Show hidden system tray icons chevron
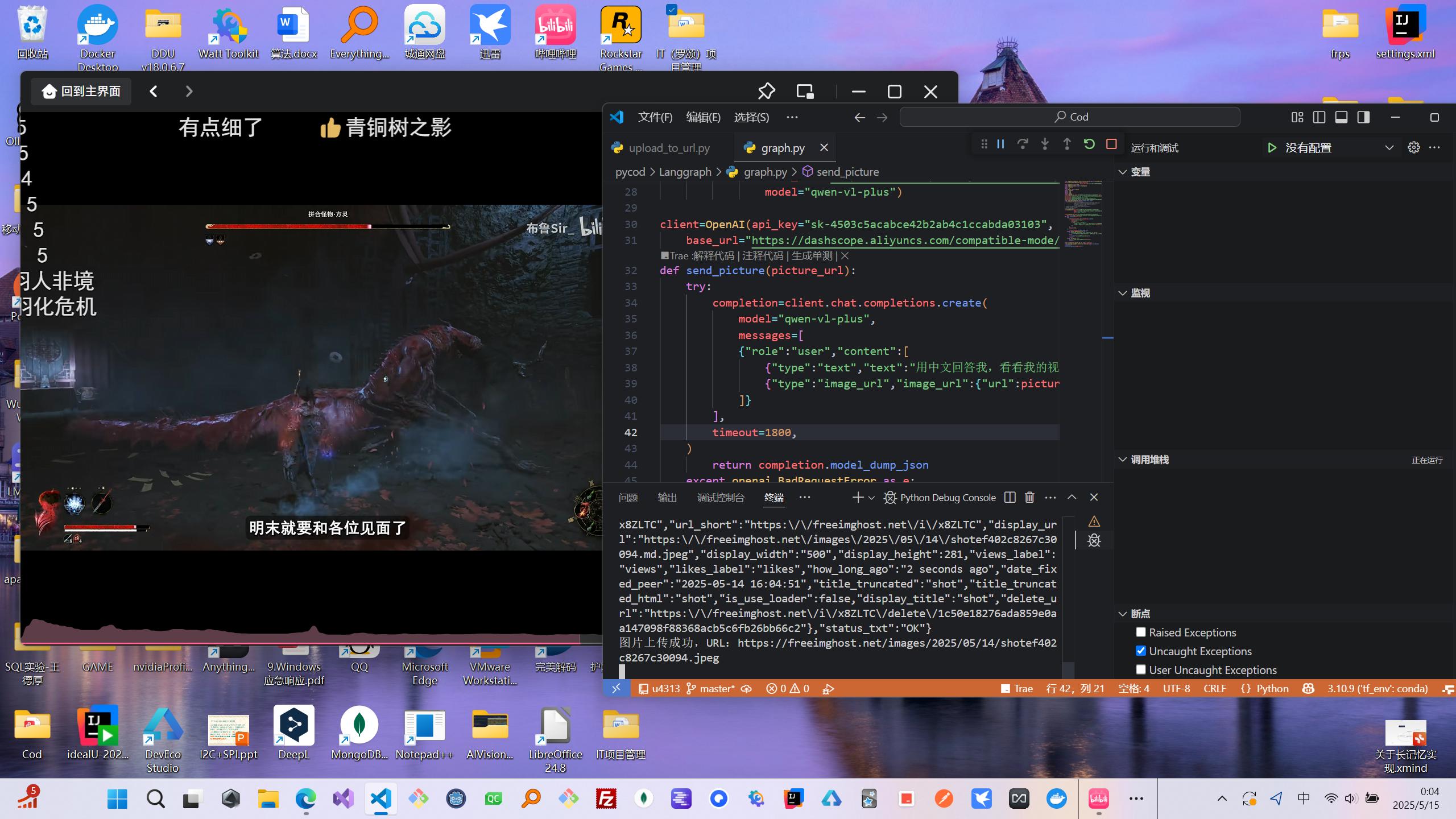Viewport: 1456px width, 819px height. 1222,799
